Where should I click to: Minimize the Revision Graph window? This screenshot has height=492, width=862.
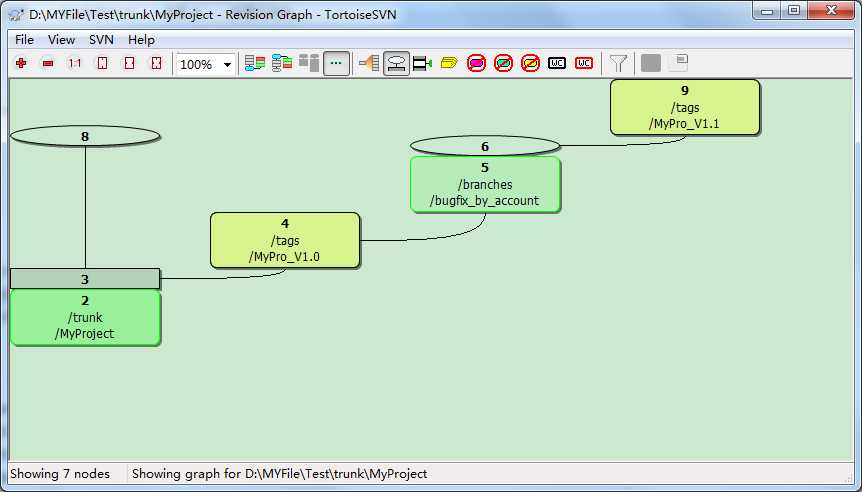[x=767, y=10]
